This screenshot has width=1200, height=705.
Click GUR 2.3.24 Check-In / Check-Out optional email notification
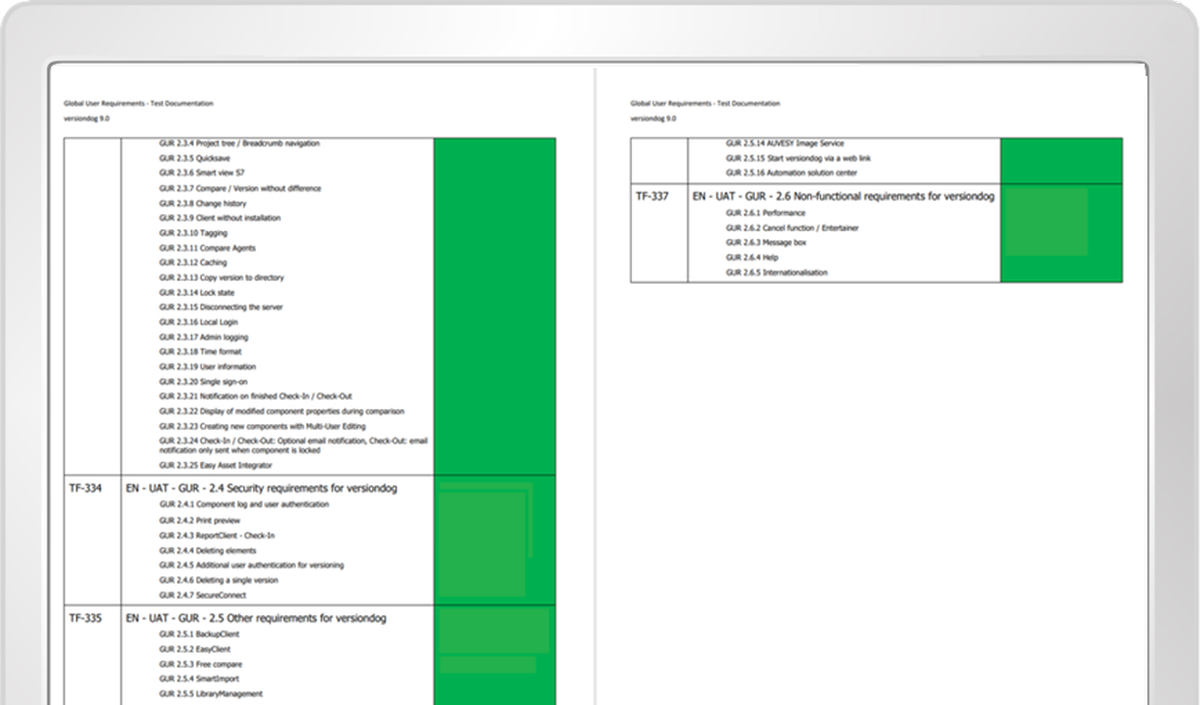click(x=294, y=445)
